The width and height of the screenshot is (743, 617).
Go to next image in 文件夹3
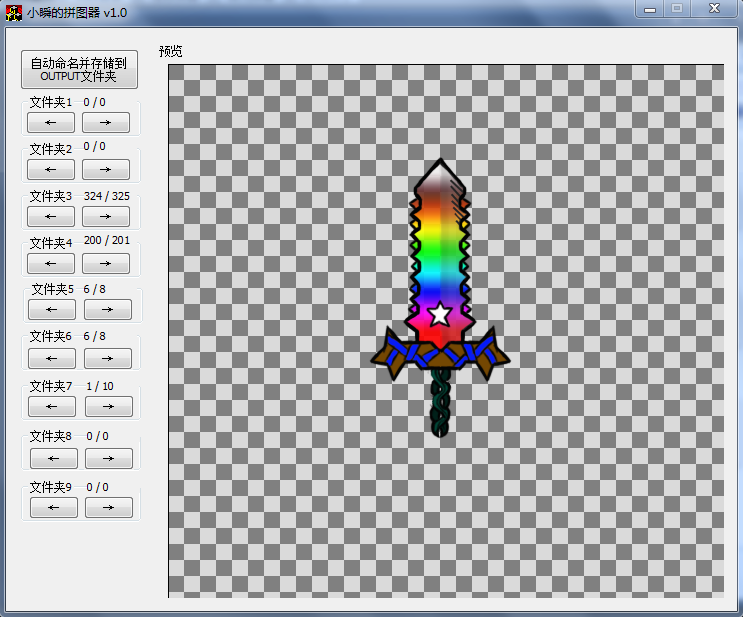click(x=106, y=217)
